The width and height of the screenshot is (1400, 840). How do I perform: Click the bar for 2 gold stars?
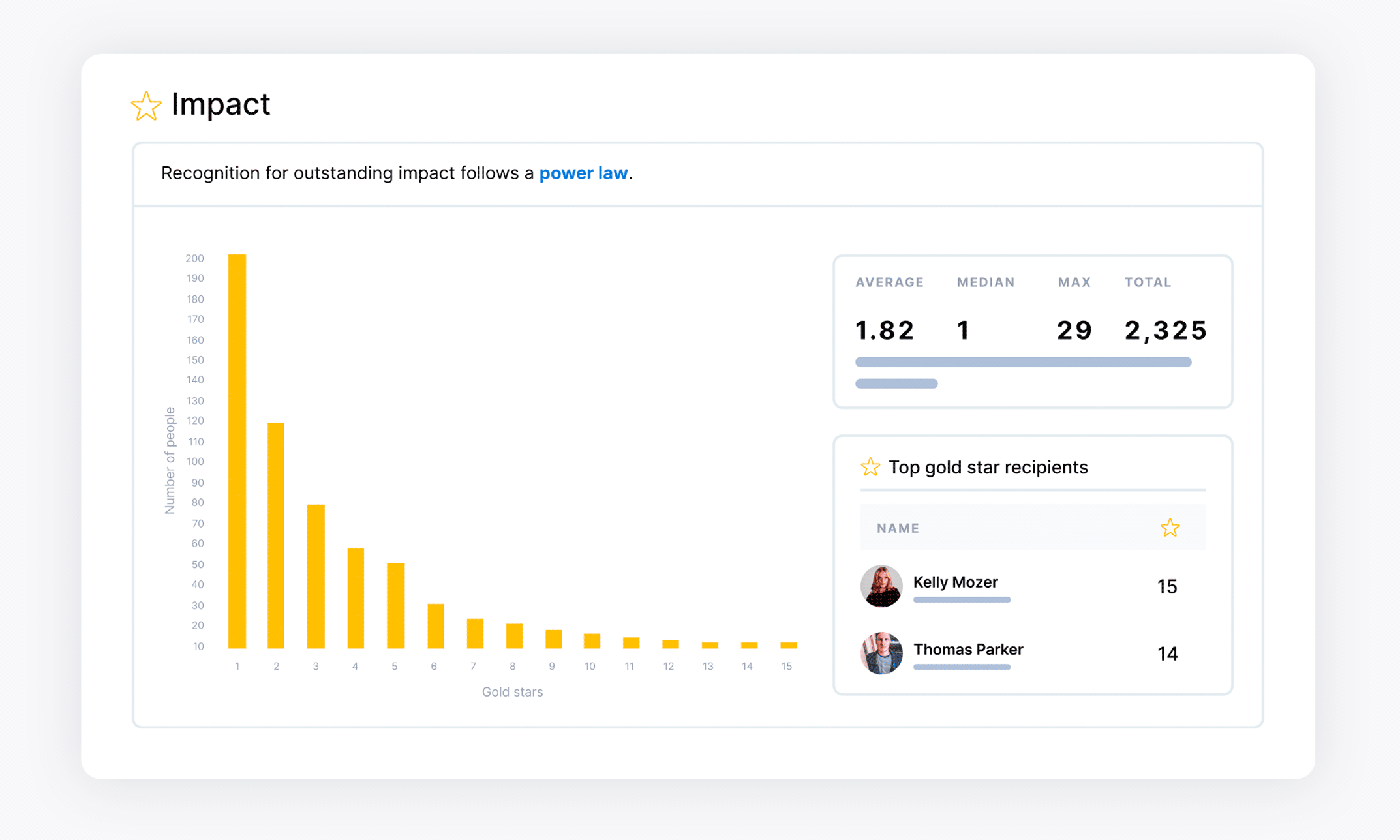276,535
